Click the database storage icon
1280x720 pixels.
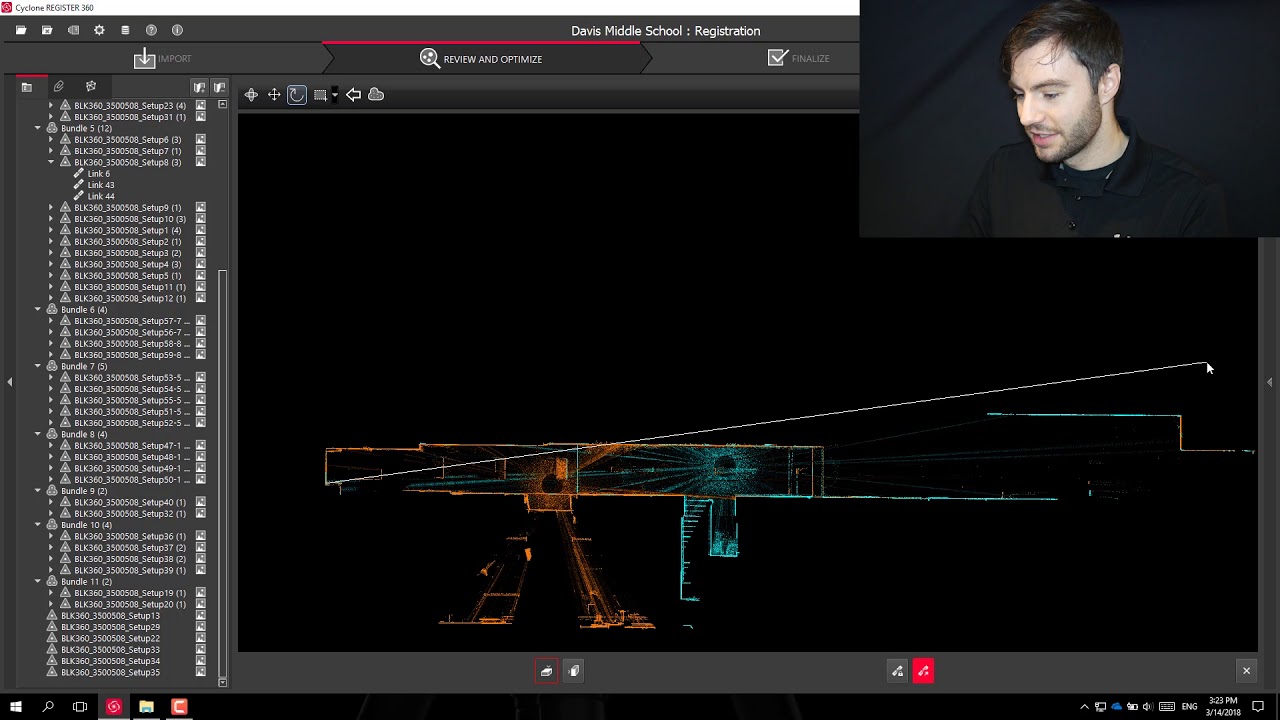click(125, 30)
